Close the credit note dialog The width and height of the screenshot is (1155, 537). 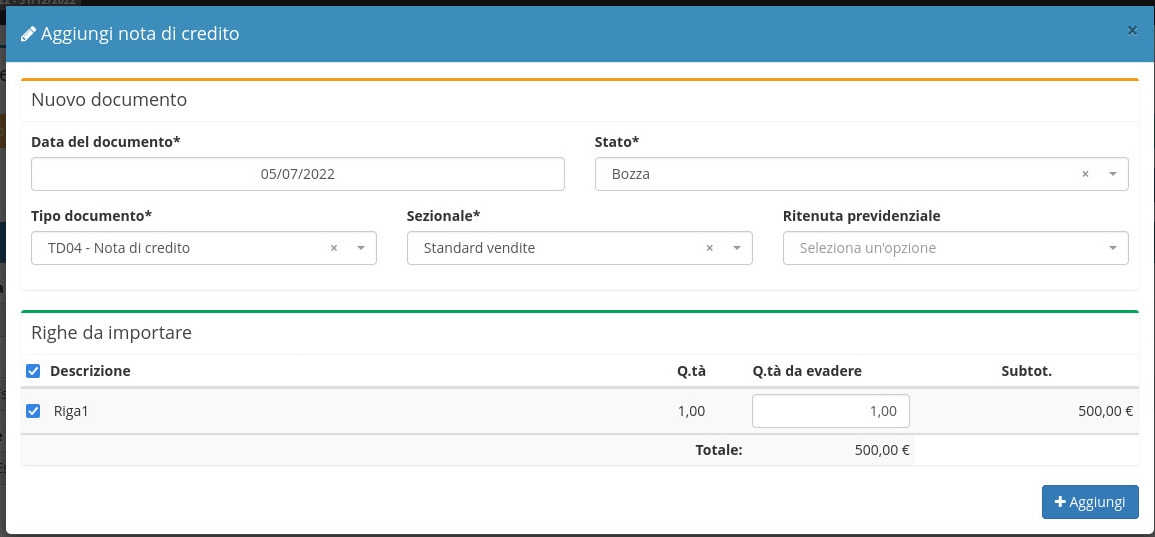[x=1132, y=31]
